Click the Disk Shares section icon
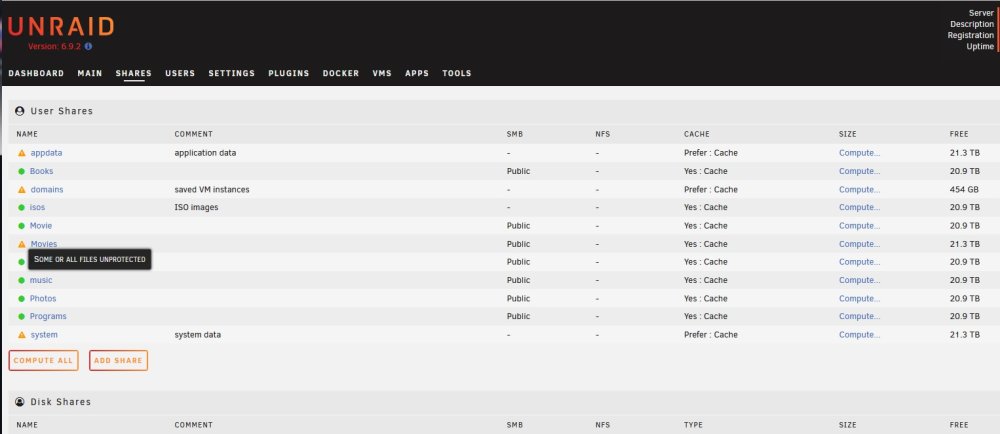The image size is (1000, 434). click(20, 402)
